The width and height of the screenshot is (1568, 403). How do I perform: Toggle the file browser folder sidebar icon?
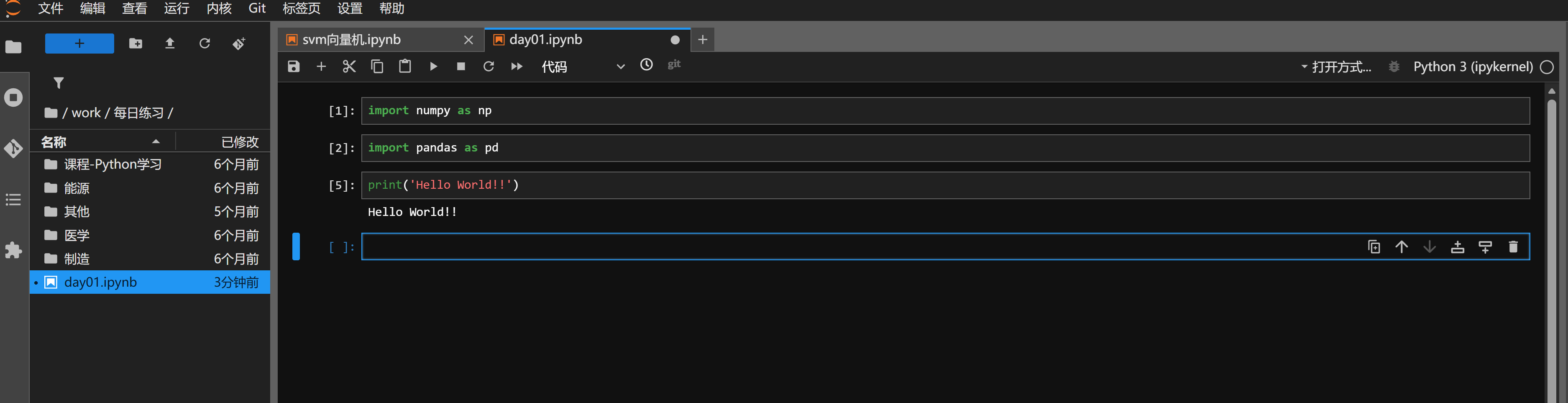13,47
